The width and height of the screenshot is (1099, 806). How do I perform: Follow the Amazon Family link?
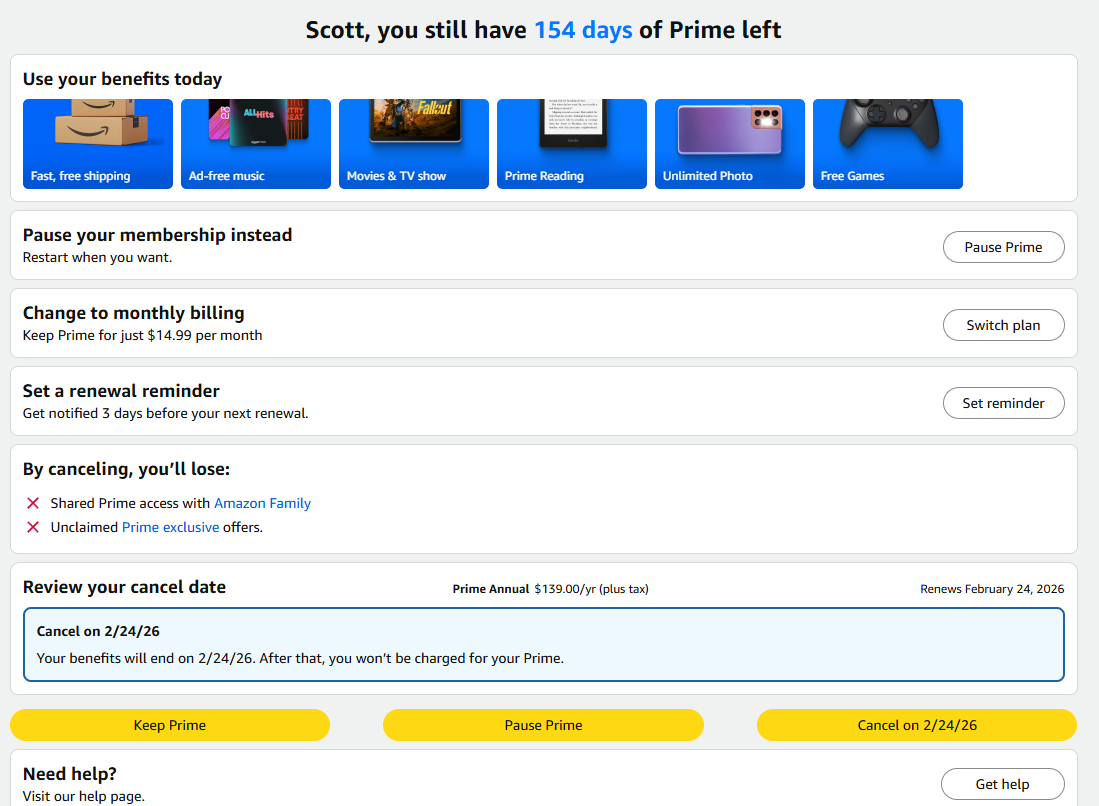262,503
